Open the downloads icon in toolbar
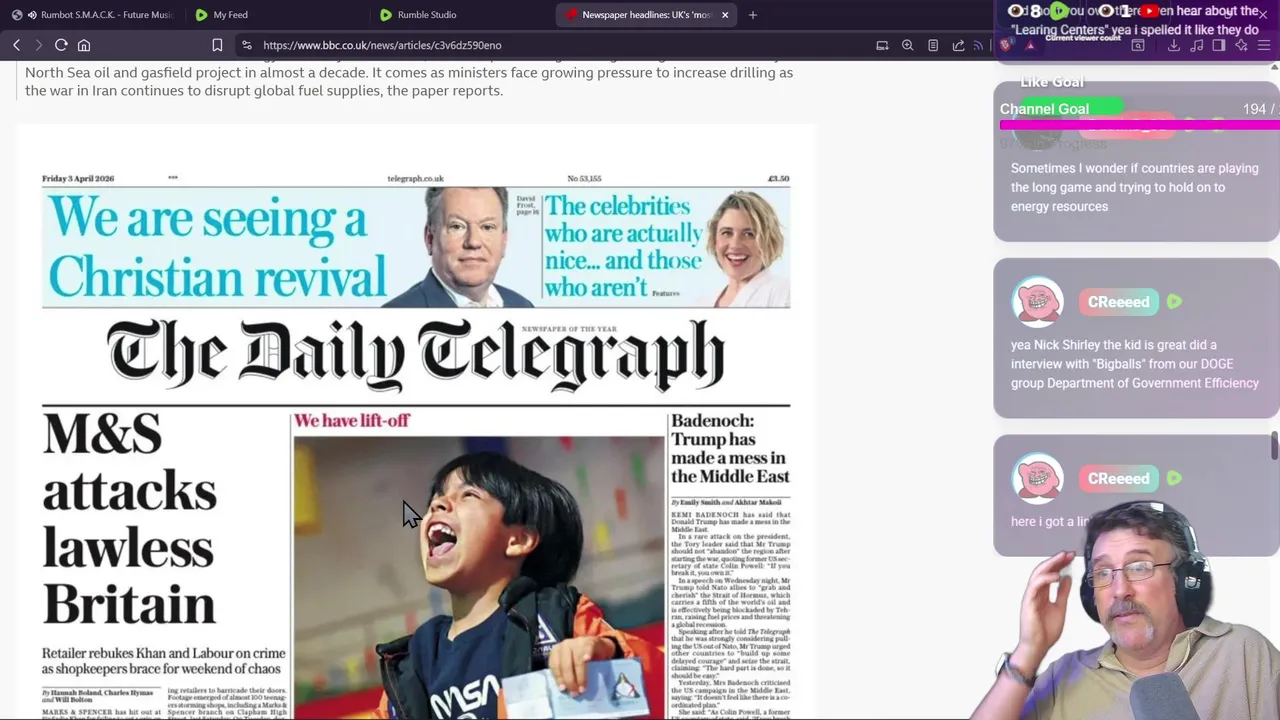This screenshot has width=1280, height=720. [x=1174, y=45]
